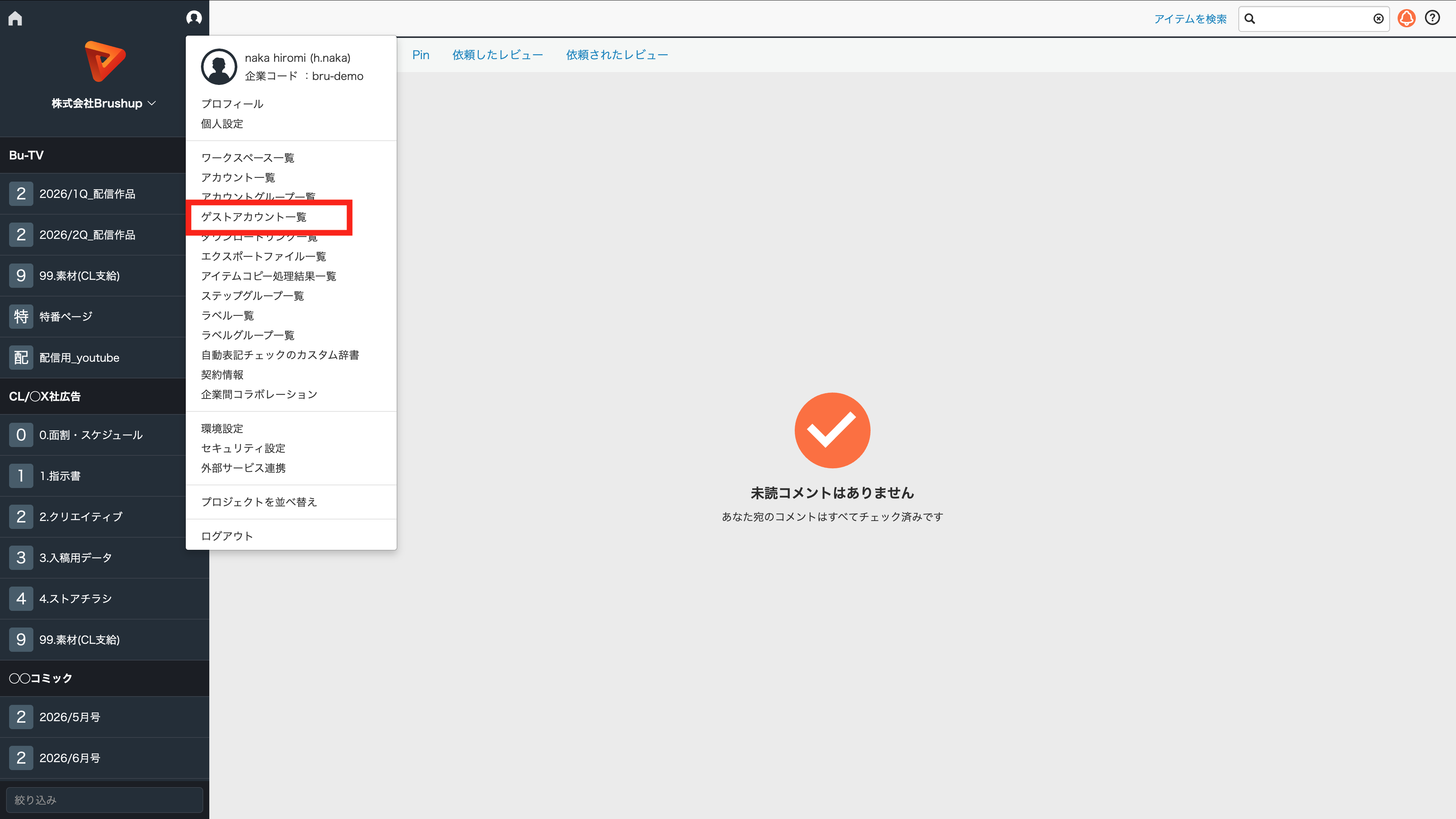Image resolution: width=1456 pixels, height=819 pixels.
Task: Open エクスポートファイル一覧
Action: tap(264, 257)
